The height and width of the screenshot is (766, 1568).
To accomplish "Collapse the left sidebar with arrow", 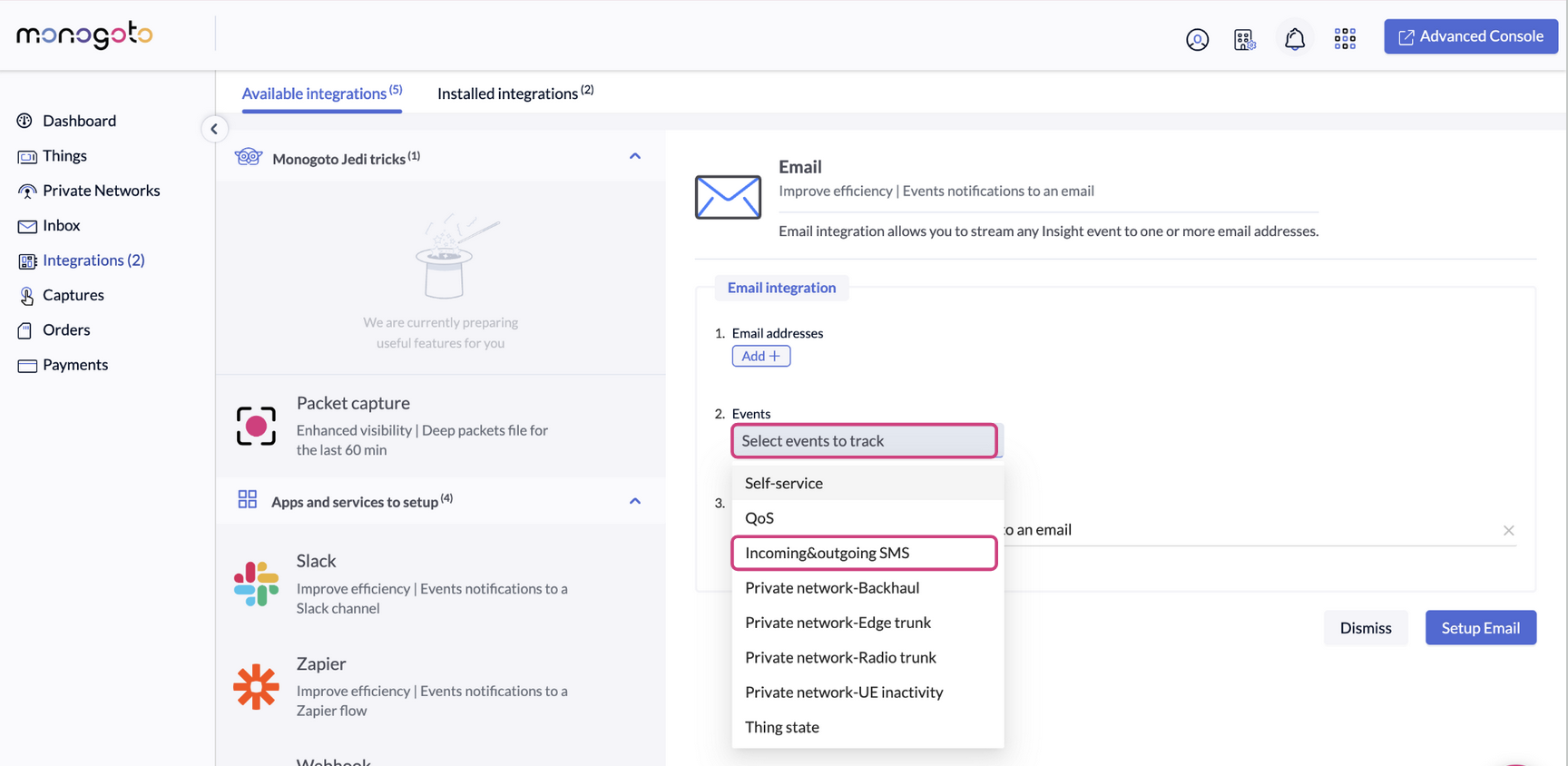I will [214, 129].
